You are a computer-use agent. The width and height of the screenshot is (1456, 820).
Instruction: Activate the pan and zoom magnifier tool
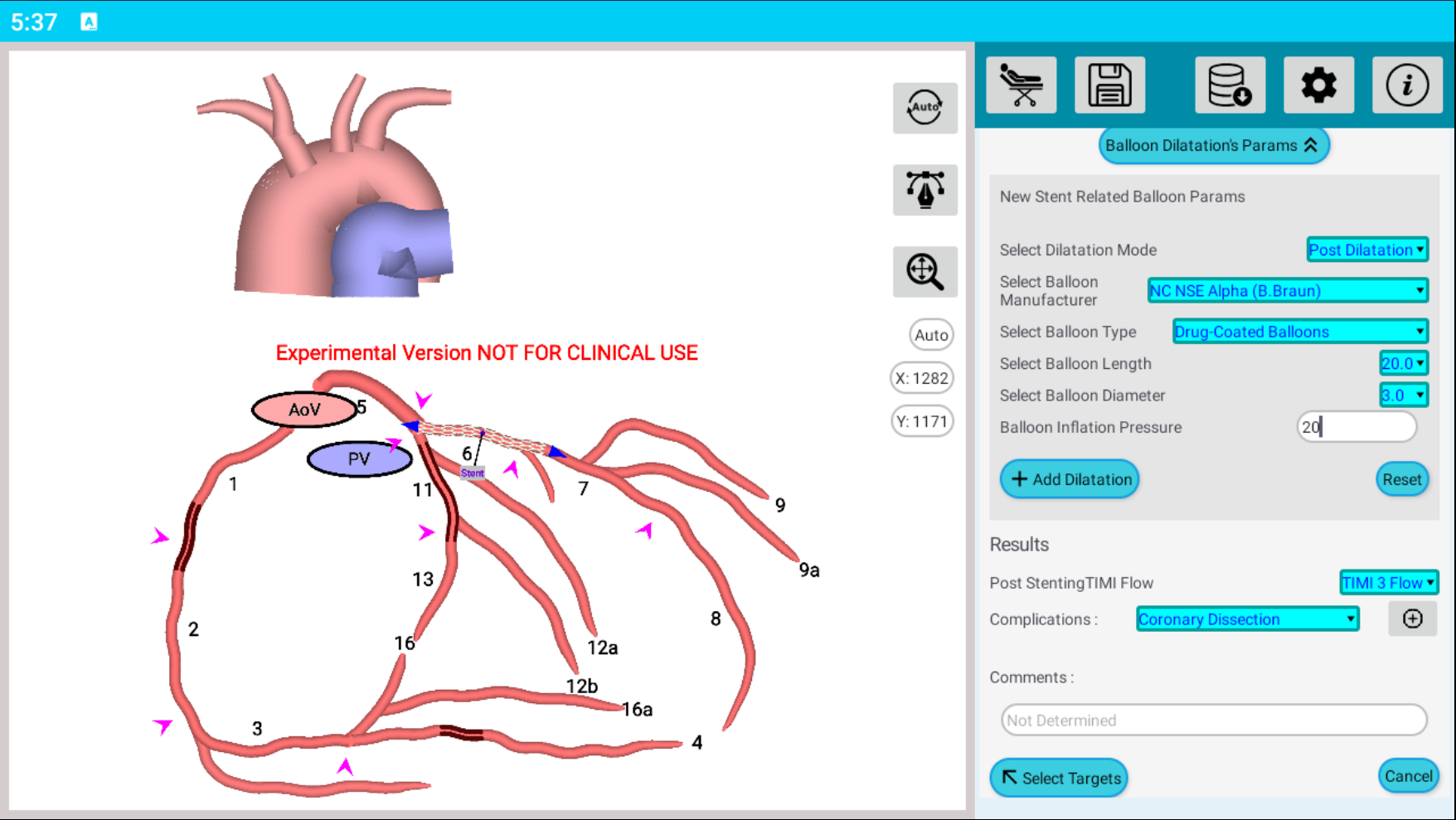[925, 272]
